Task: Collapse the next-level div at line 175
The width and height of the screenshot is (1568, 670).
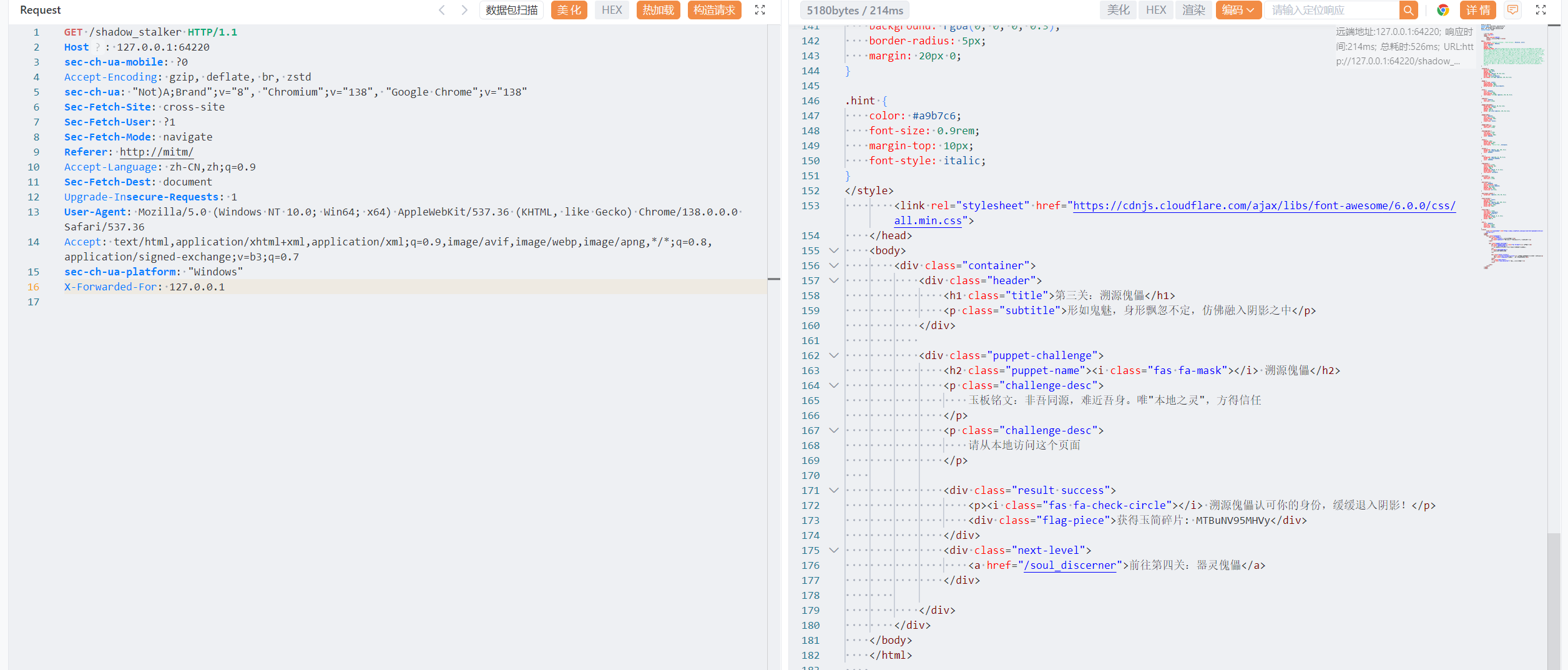Action: click(833, 550)
